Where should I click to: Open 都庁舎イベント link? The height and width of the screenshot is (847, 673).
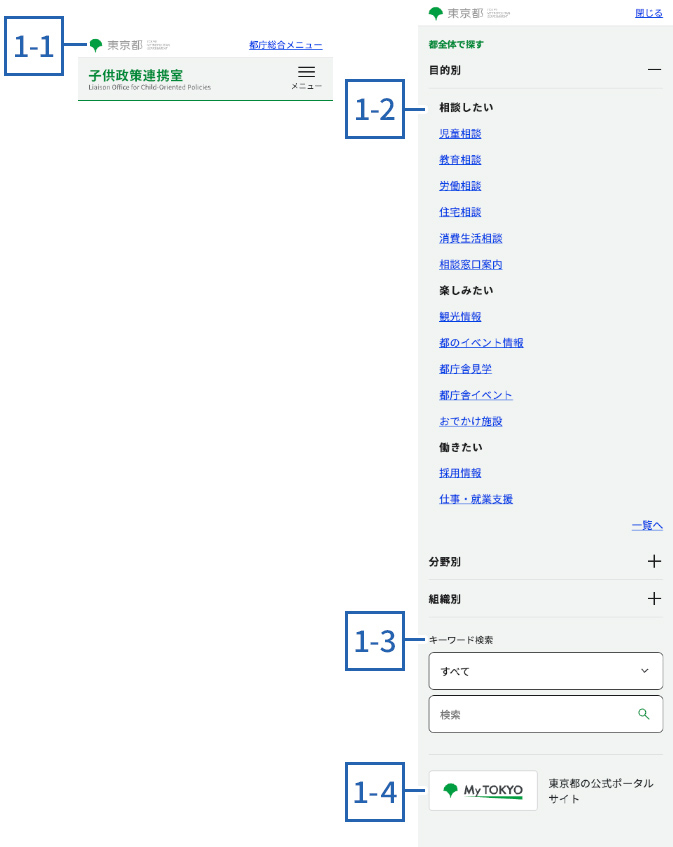point(476,395)
